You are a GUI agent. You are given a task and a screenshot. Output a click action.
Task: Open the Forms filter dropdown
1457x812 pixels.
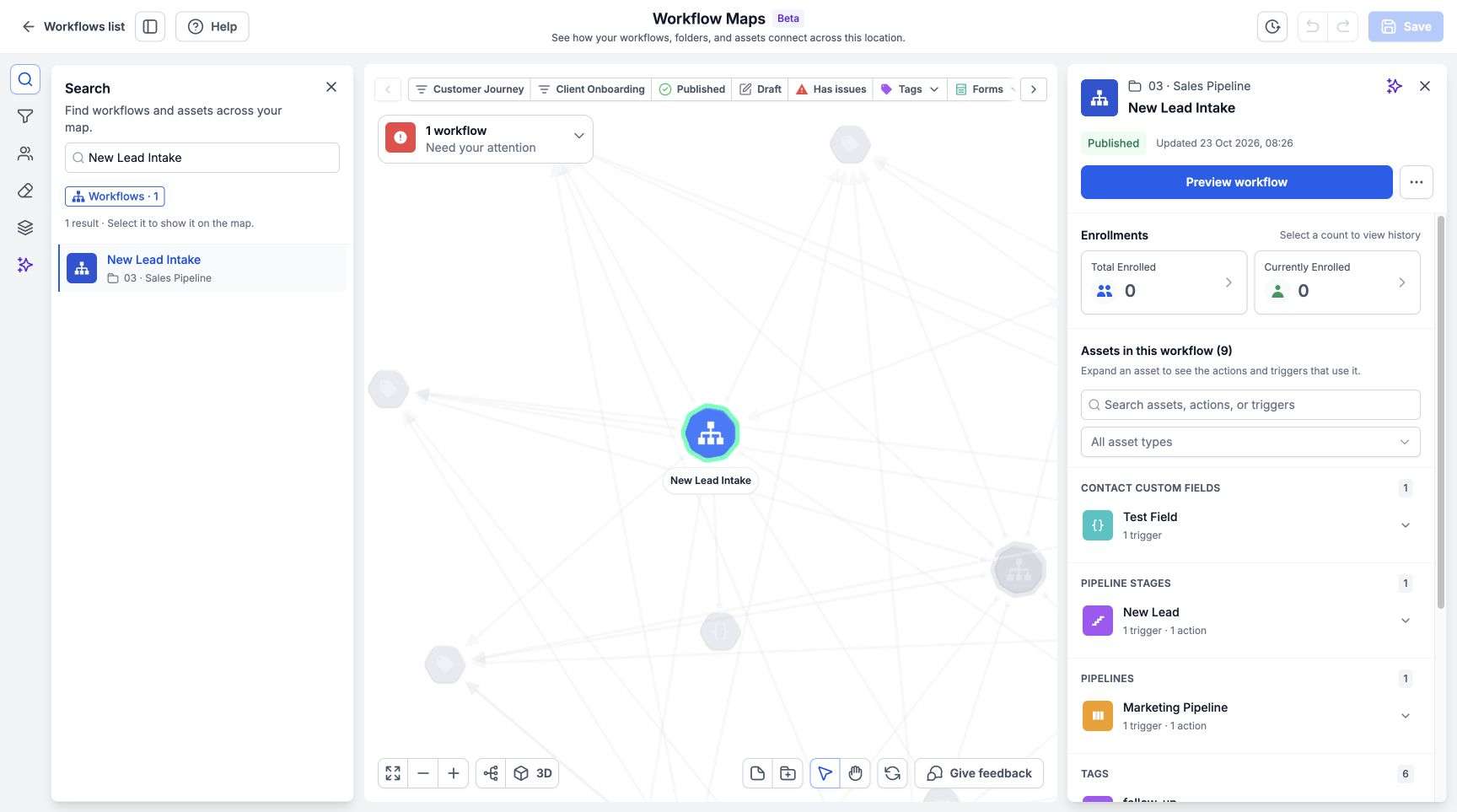click(982, 89)
